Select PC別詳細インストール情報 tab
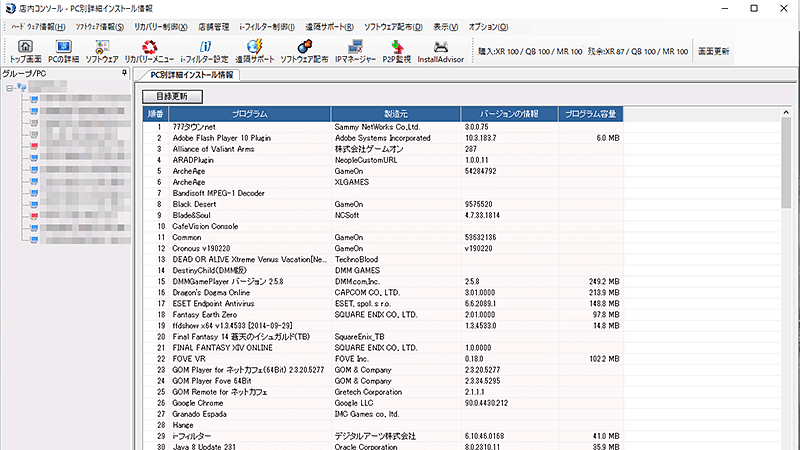This screenshot has height=450, width=800. (x=191, y=75)
